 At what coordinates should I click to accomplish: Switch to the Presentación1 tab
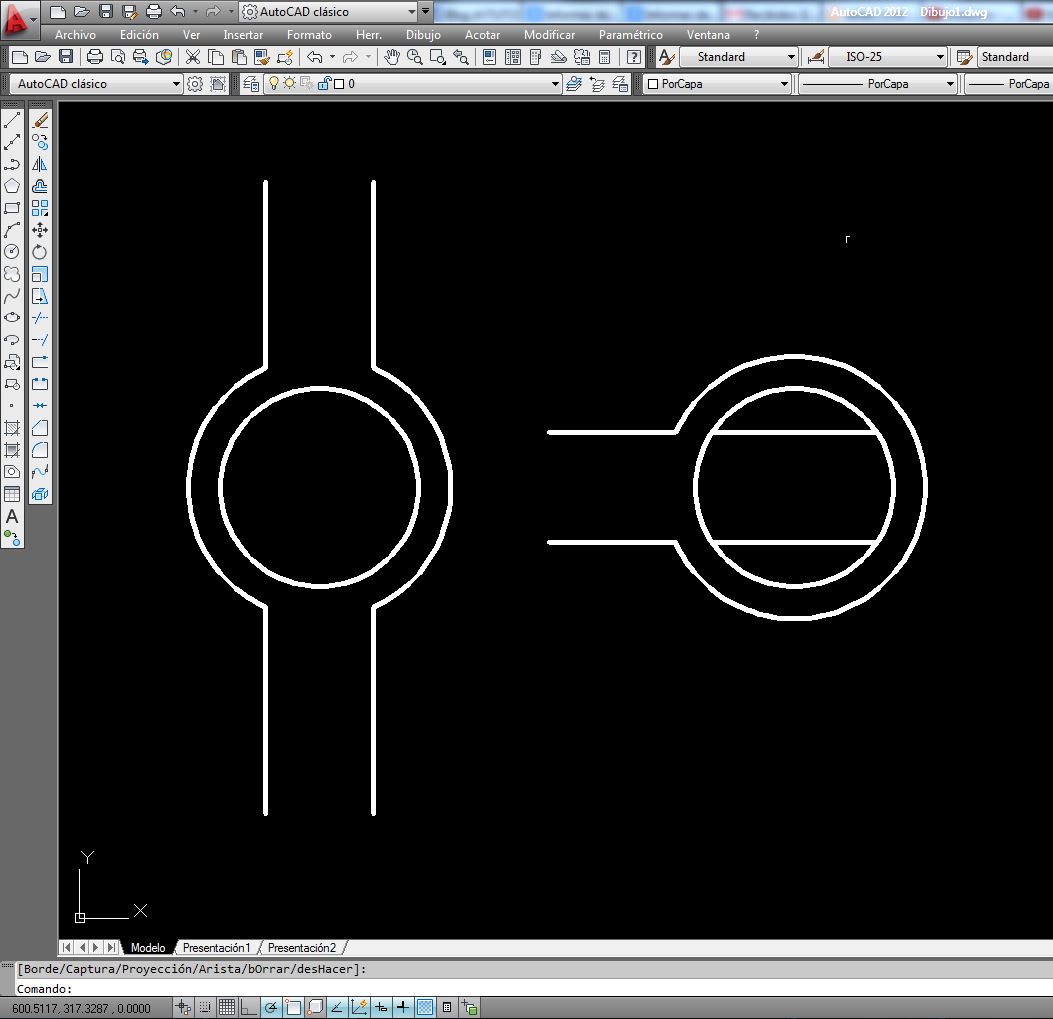pos(217,947)
